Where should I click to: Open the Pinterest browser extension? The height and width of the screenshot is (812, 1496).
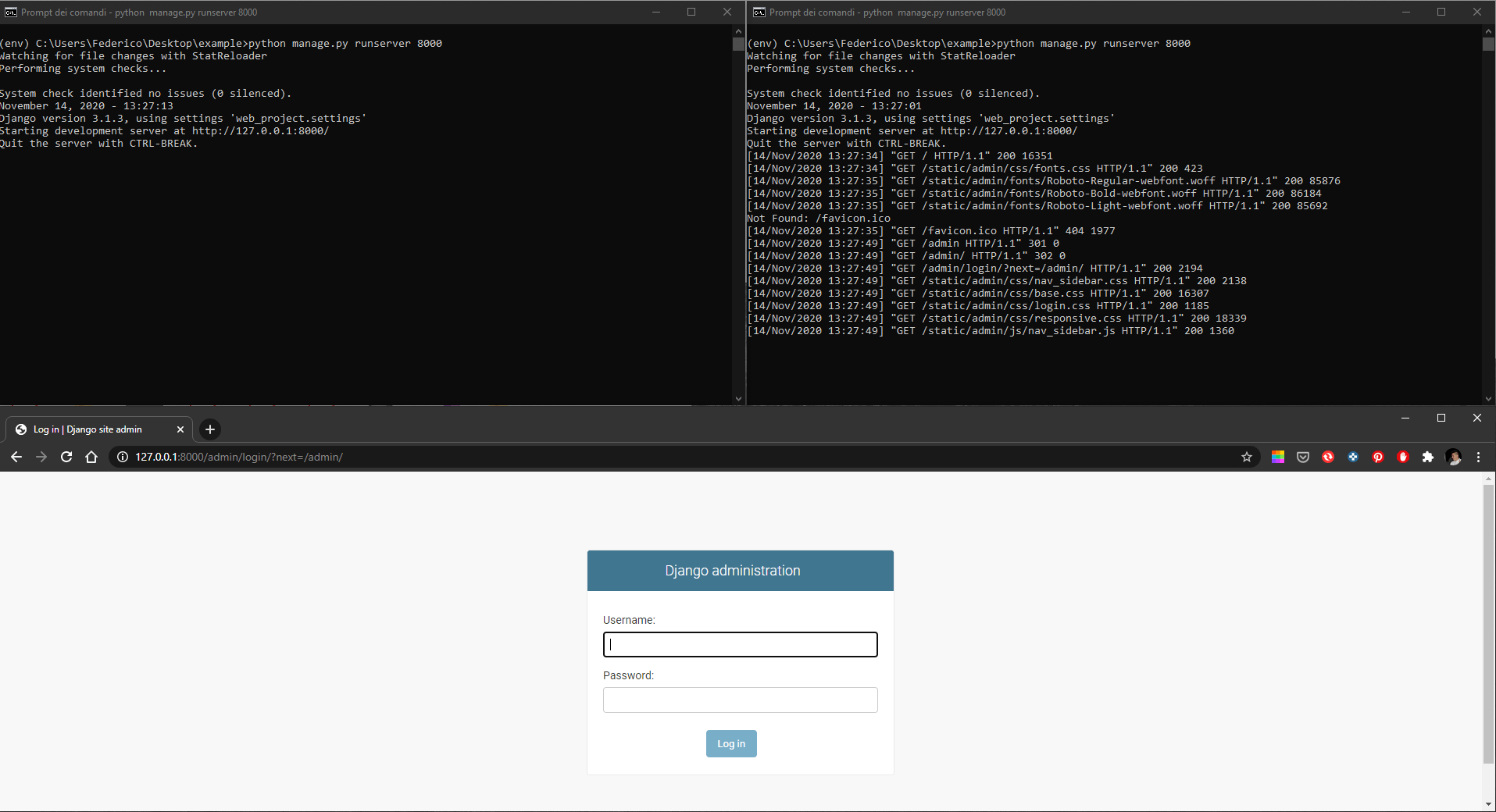(1378, 457)
